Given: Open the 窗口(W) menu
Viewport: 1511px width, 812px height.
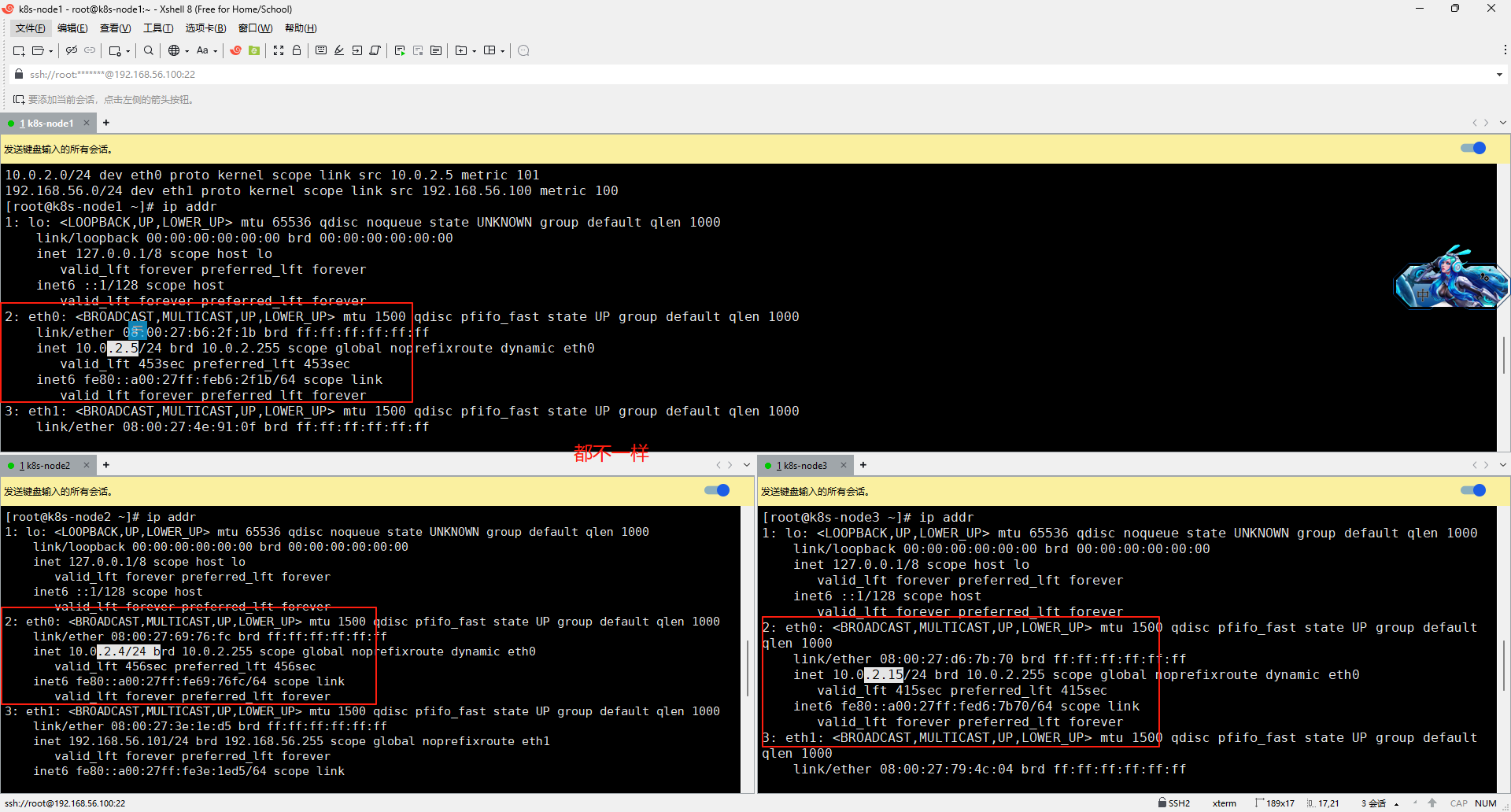Looking at the screenshot, I should (255, 28).
